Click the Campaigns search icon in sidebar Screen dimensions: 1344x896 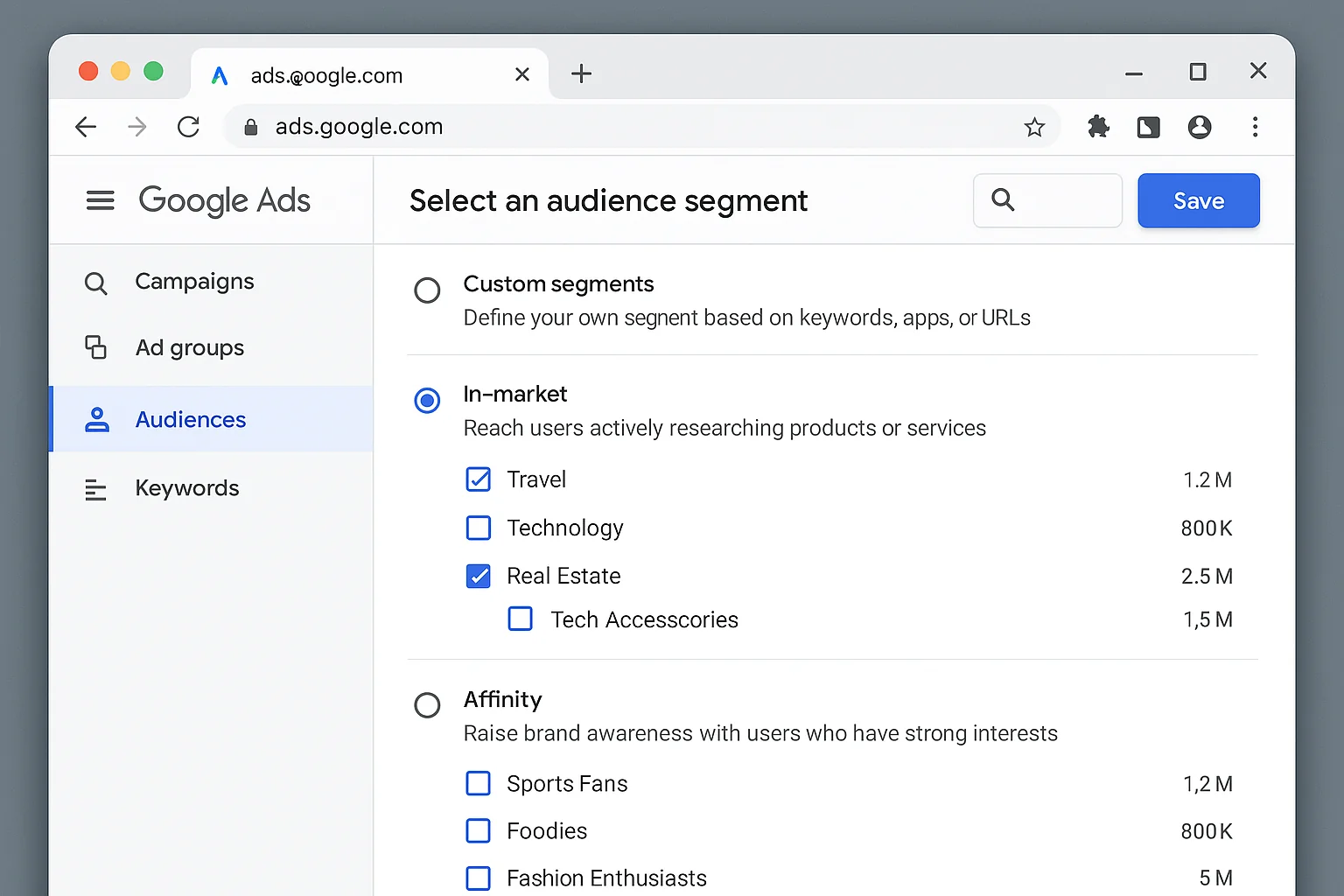[x=95, y=282]
